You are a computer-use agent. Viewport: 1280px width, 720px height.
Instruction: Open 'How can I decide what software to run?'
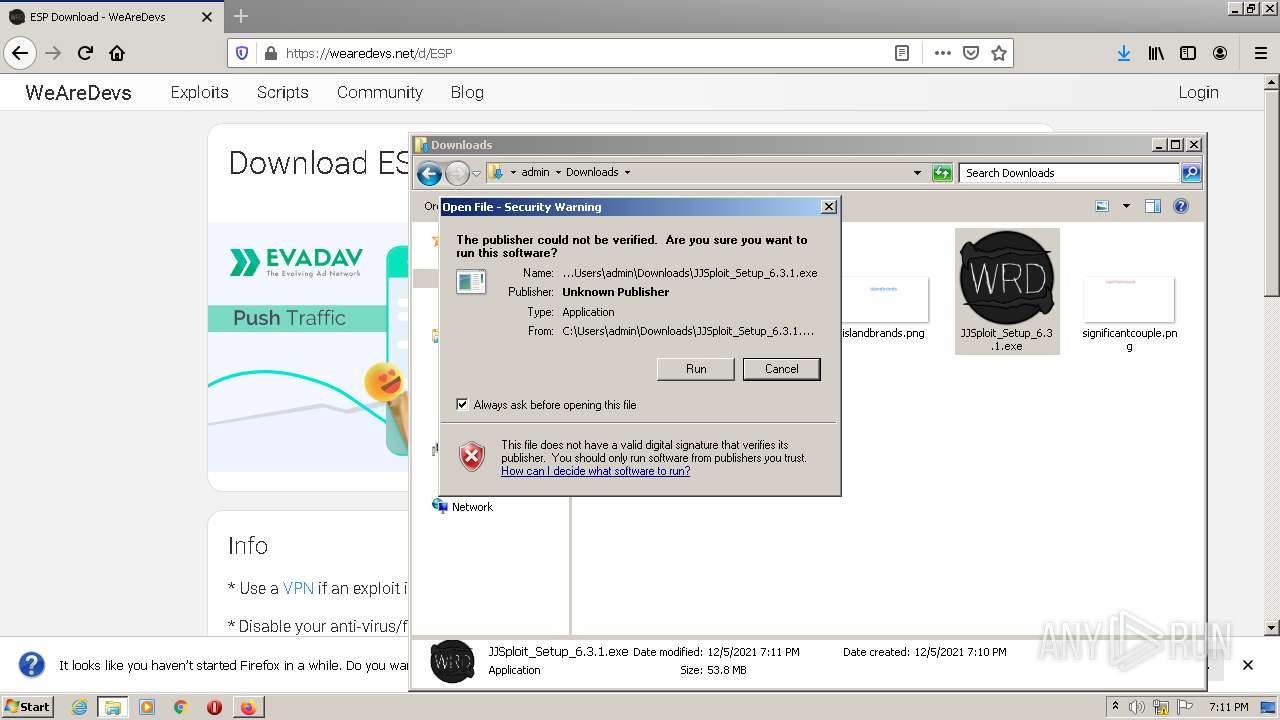pyautogui.click(x=595, y=471)
